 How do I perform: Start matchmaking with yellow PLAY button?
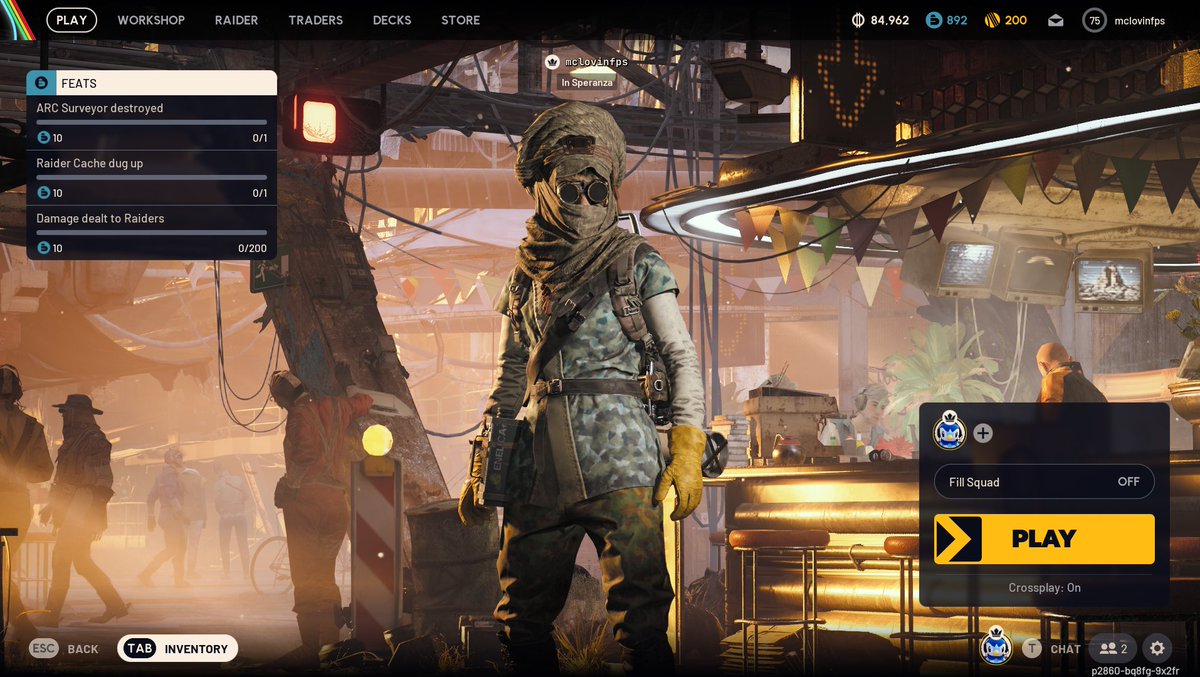click(x=1044, y=539)
